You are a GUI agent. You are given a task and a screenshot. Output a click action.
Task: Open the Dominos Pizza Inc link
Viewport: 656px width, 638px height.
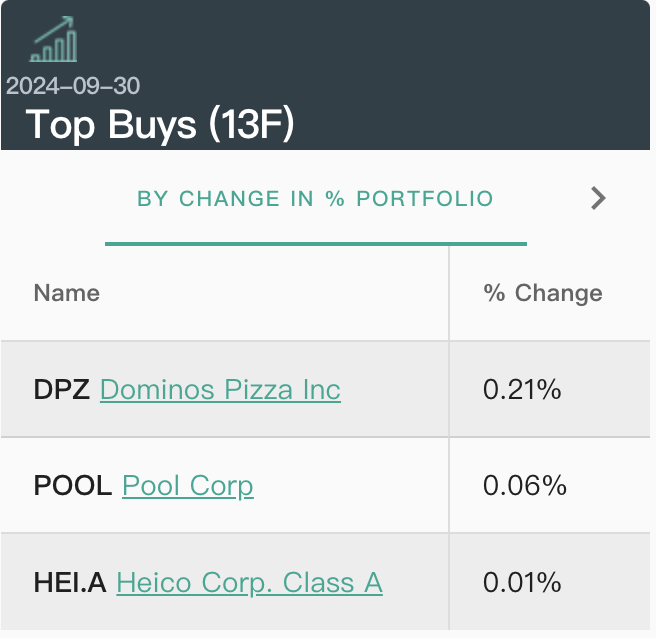click(220, 389)
